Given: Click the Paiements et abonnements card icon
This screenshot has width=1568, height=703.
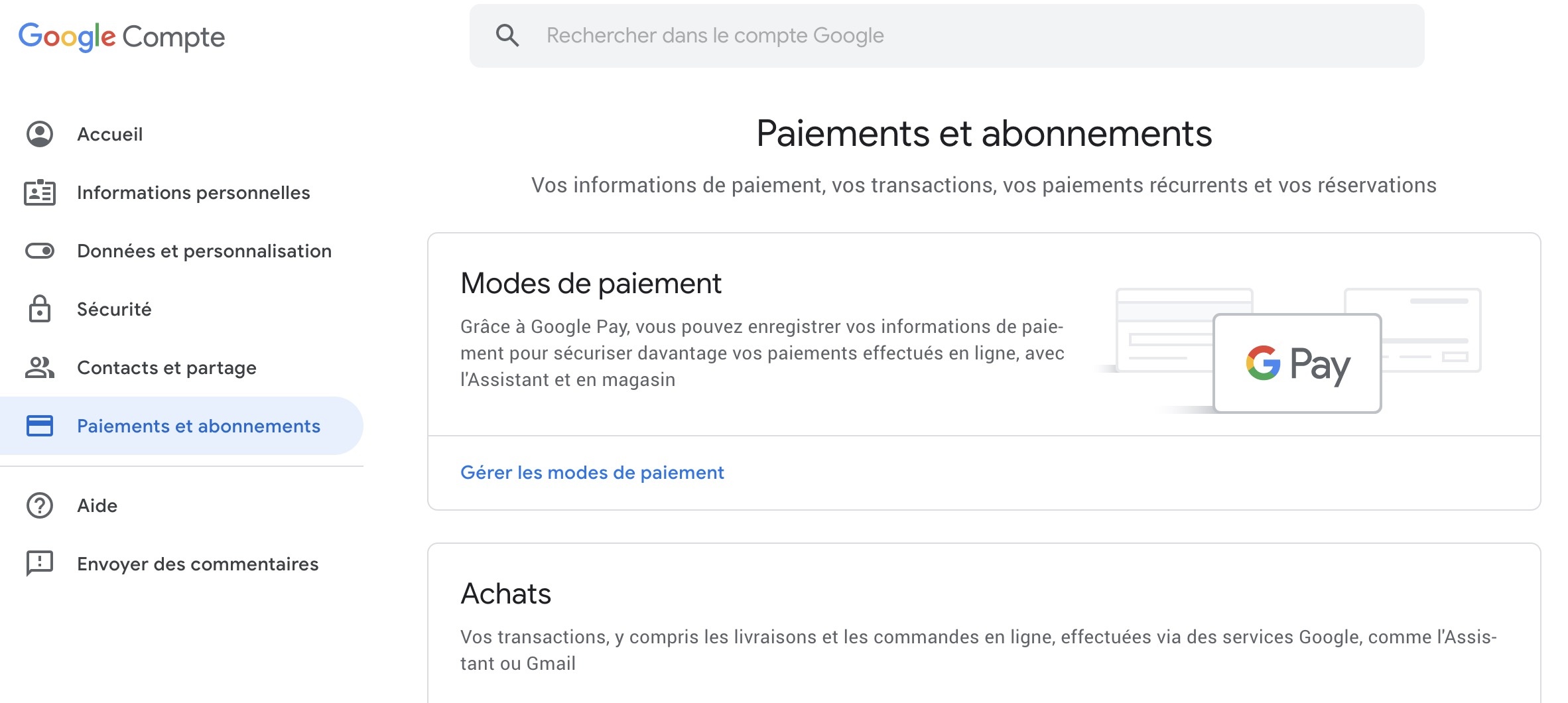Looking at the screenshot, I should coord(38,425).
